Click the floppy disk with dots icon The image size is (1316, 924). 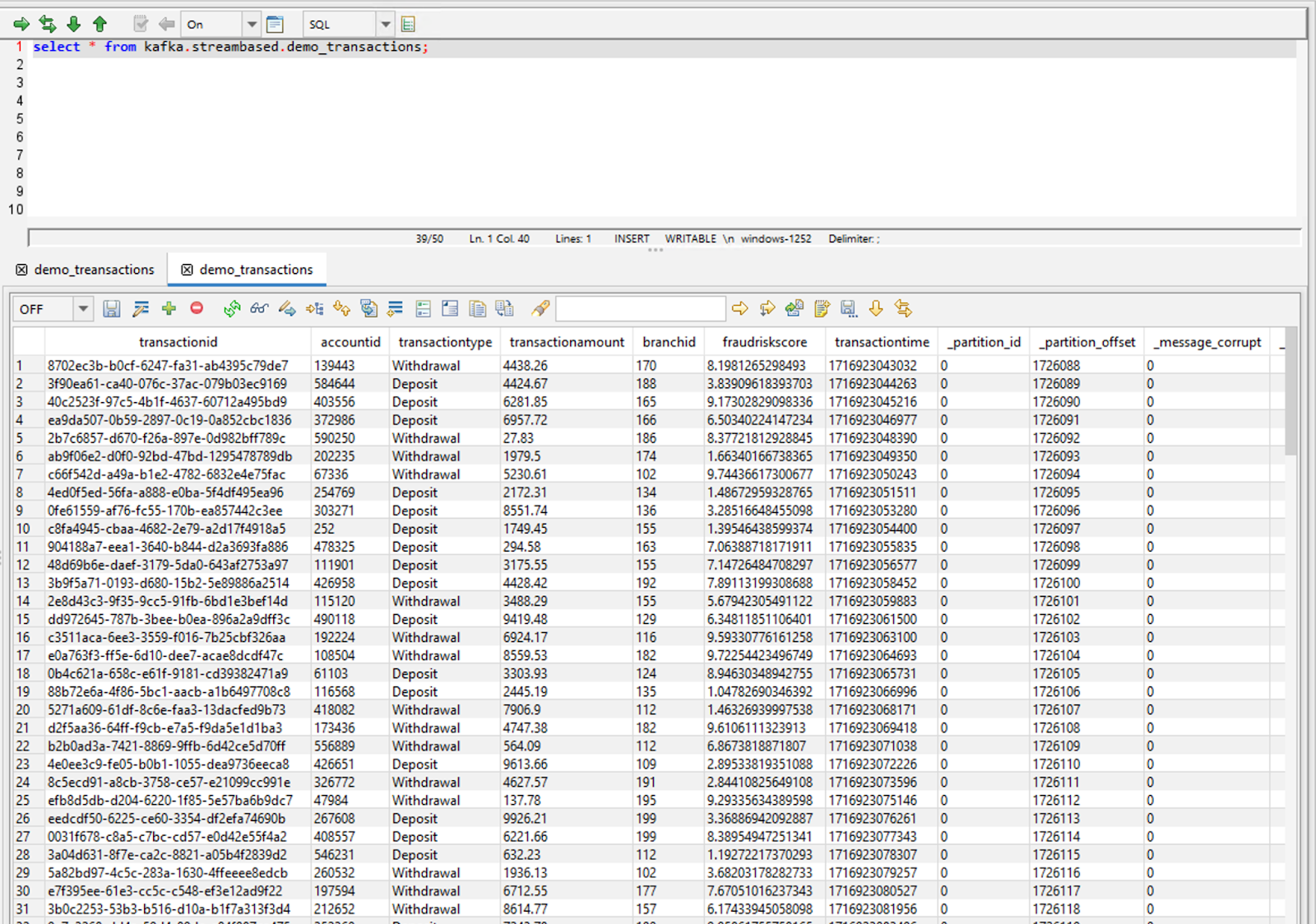(849, 308)
